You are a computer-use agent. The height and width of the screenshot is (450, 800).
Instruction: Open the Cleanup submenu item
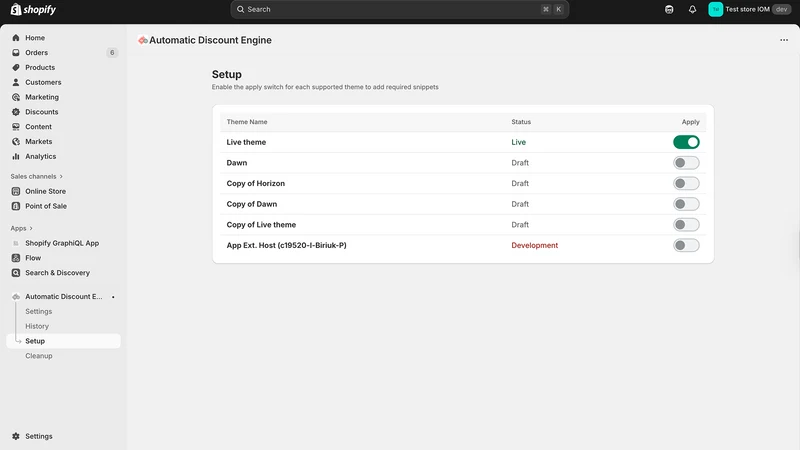coord(39,356)
